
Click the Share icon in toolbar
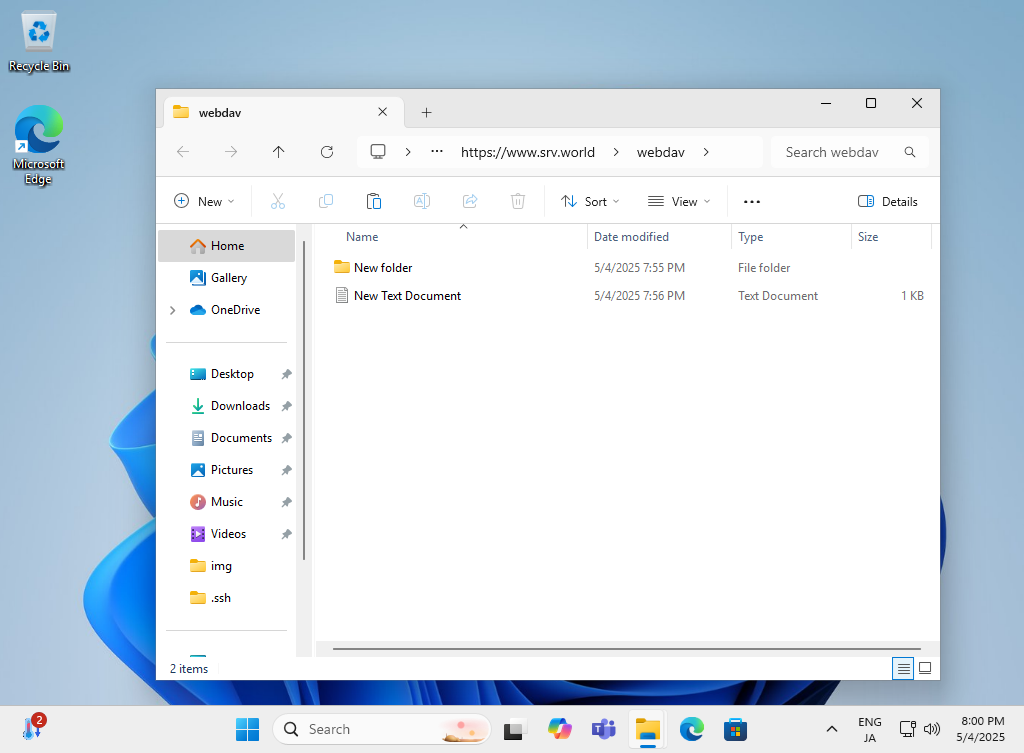470,201
